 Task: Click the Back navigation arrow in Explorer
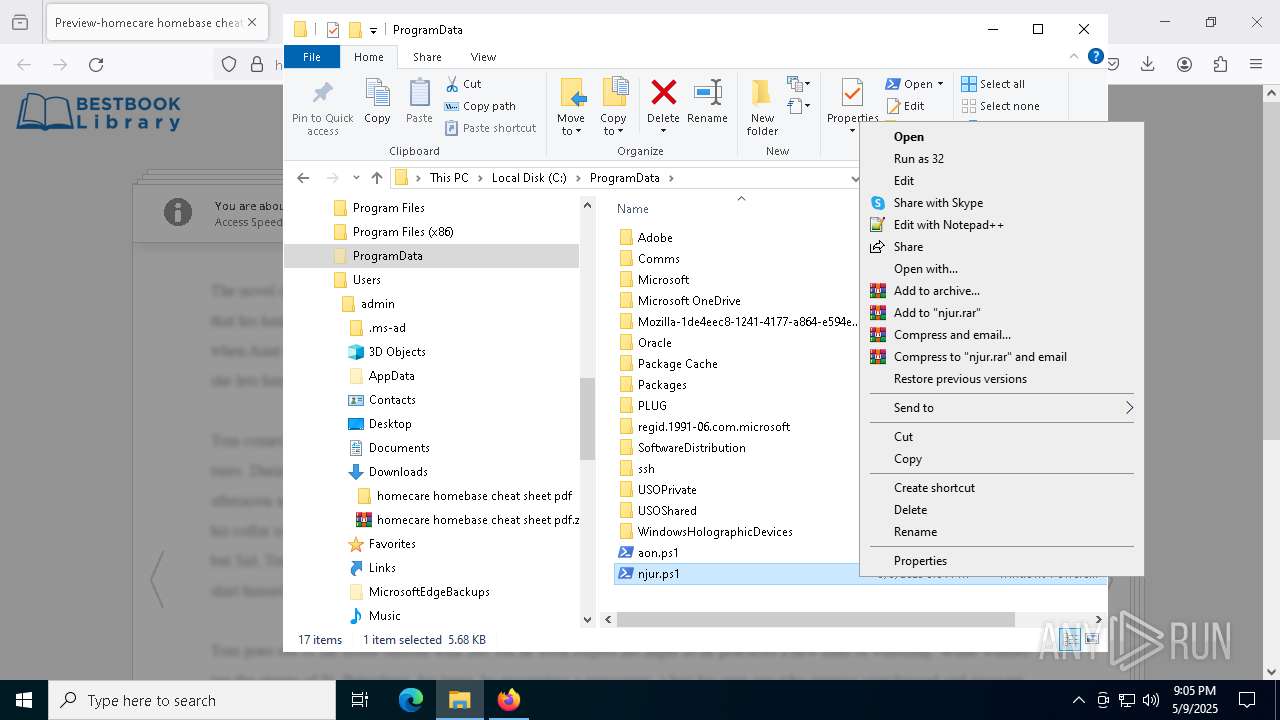tap(303, 178)
